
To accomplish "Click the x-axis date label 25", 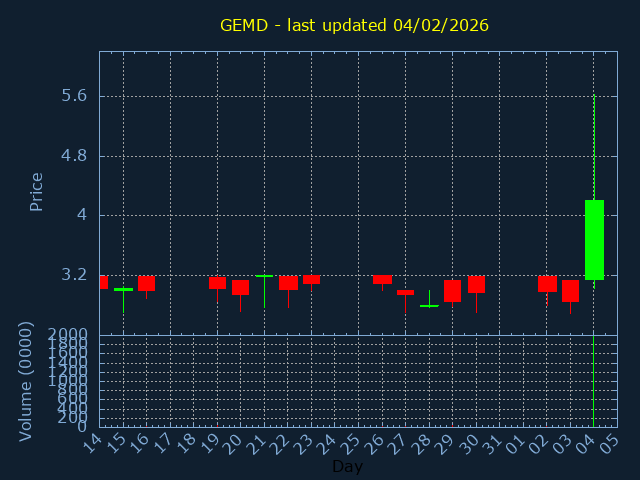I will (x=351, y=443).
